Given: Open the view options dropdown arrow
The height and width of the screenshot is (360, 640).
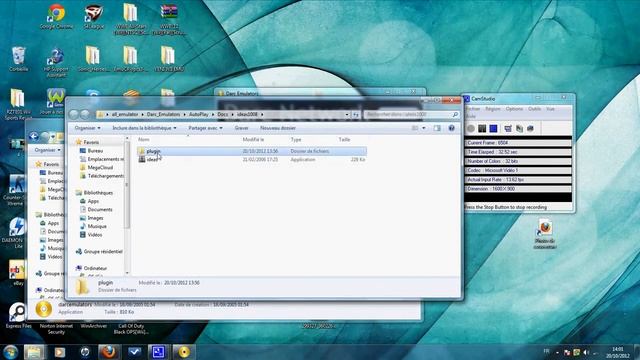Looking at the screenshot, I should [424, 128].
